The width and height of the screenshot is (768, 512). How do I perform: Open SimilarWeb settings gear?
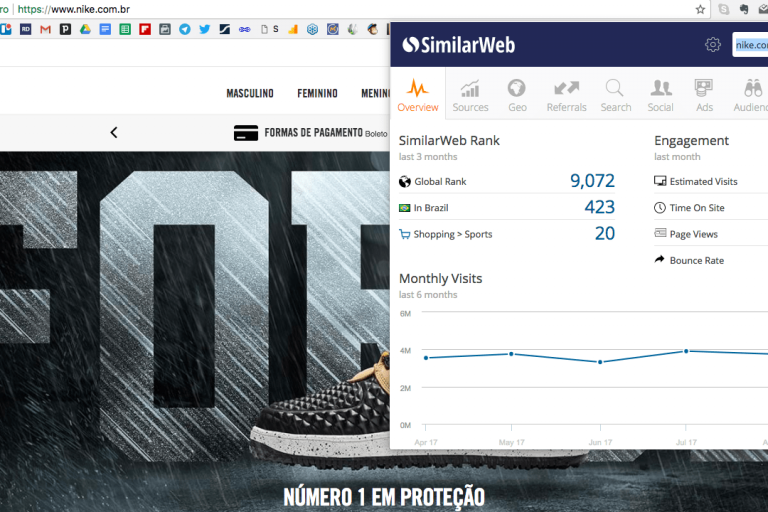point(713,45)
